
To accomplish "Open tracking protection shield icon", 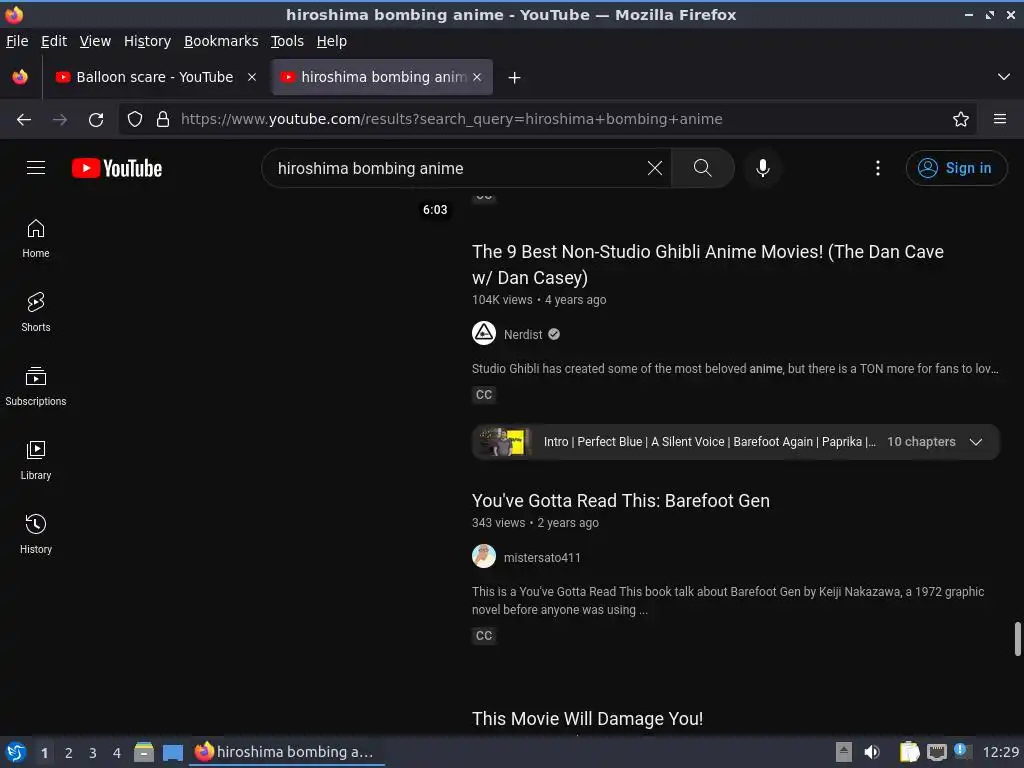I will (x=135, y=119).
